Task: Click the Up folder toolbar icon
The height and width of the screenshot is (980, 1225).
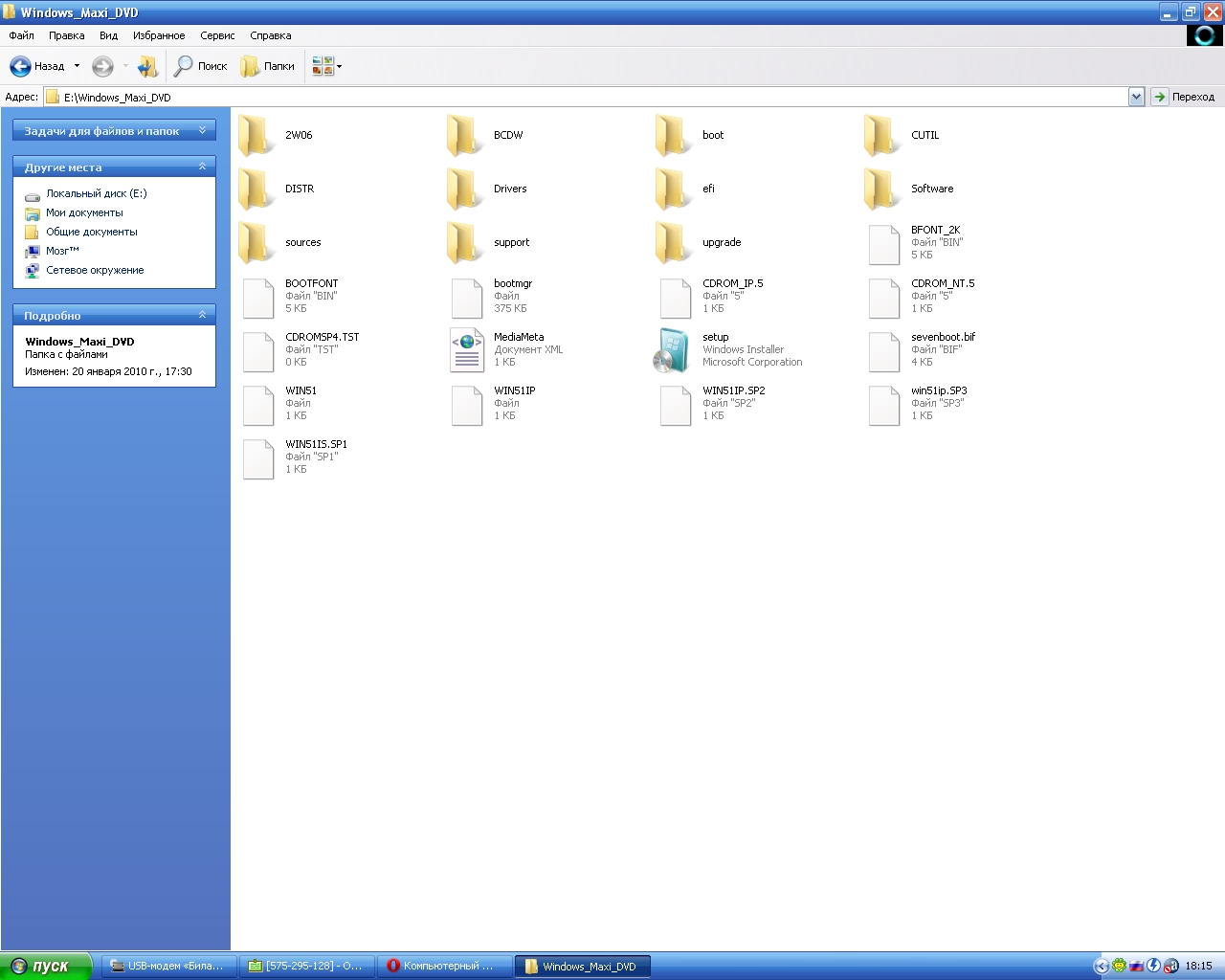Action: point(147,66)
